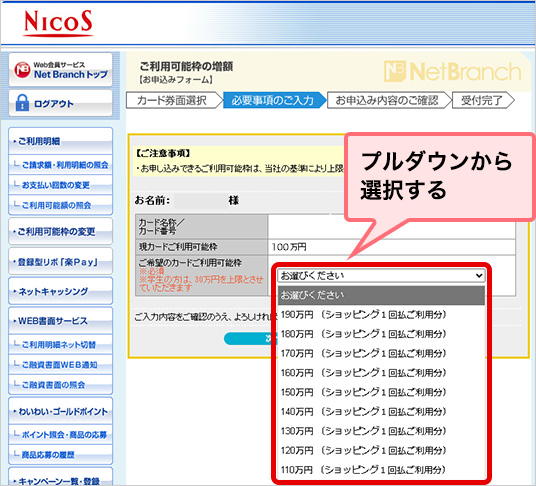Select 160万円 option from dropdown
The width and height of the screenshot is (536, 486).
[381, 373]
